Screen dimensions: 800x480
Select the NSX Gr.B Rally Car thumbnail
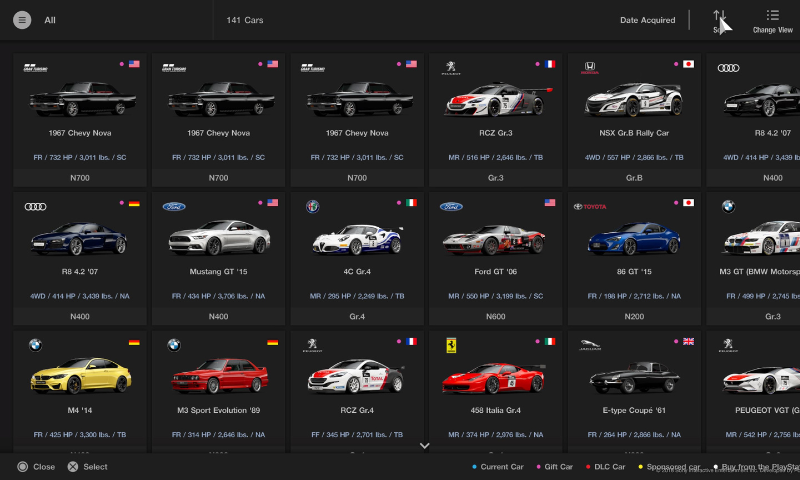coord(634,99)
